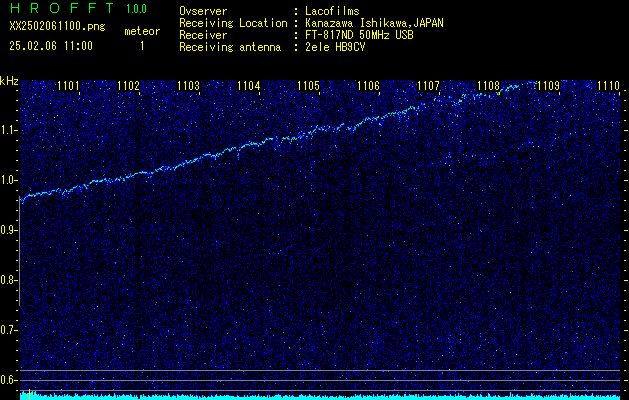Click the 1102 time marker
Screen dimensions: 629x400
pos(128,85)
